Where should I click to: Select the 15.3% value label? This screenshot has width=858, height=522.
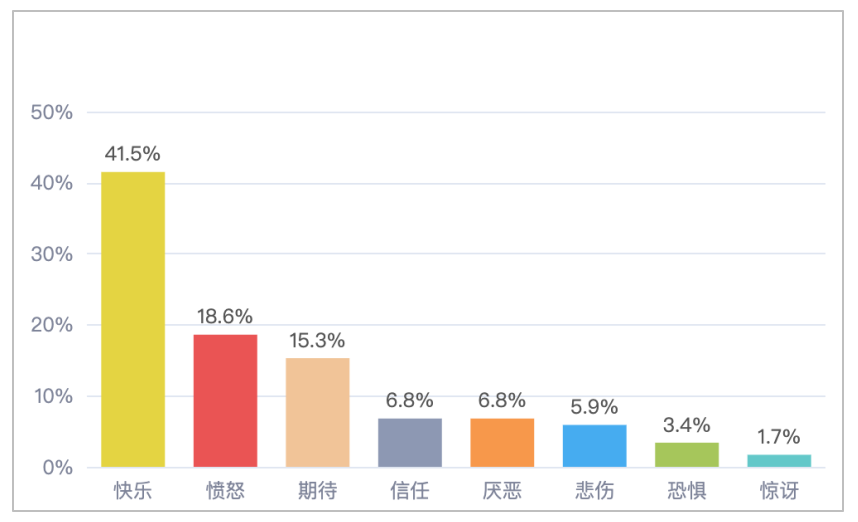[317, 340]
